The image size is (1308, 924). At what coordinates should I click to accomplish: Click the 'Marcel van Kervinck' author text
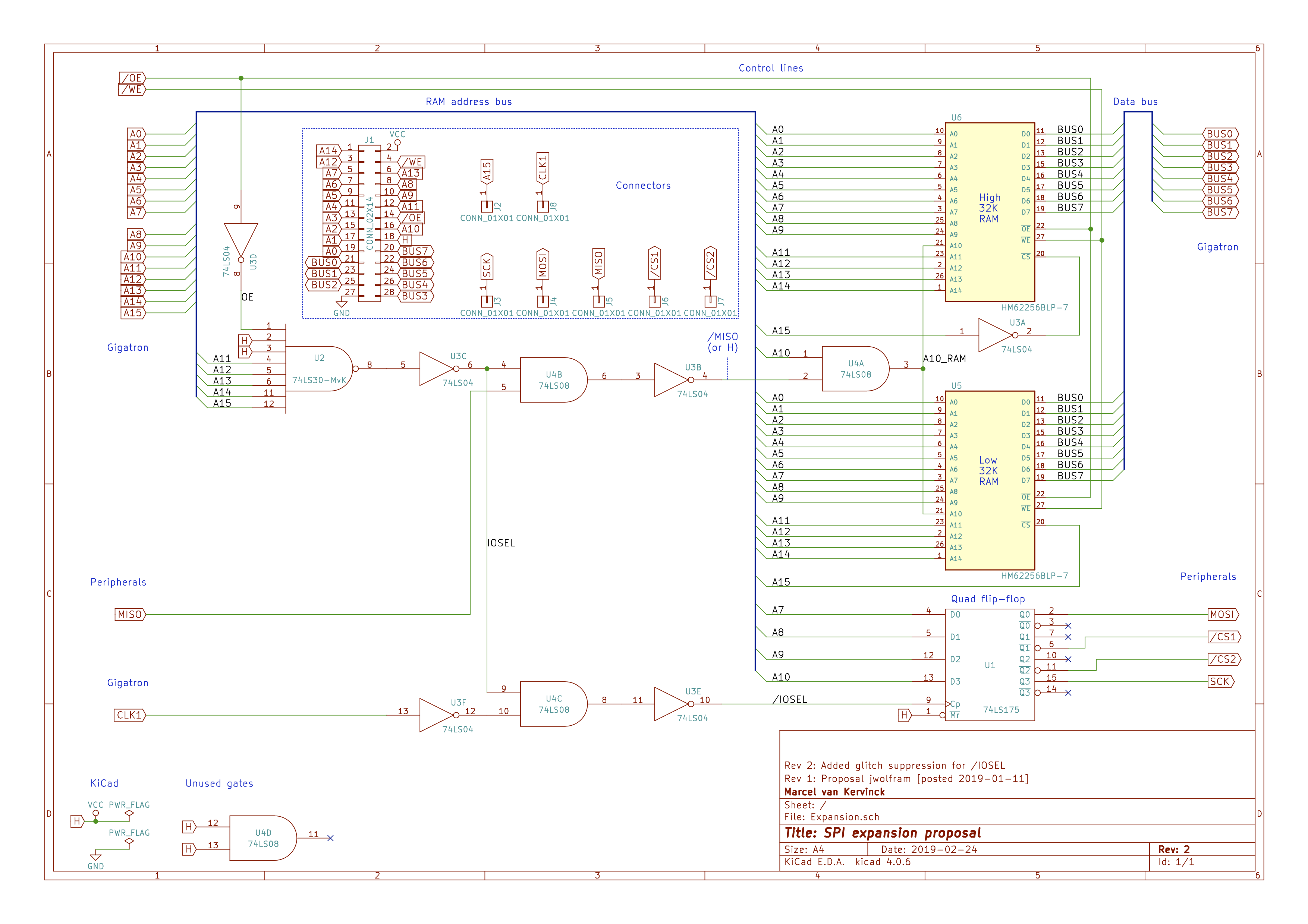click(x=834, y=792)
